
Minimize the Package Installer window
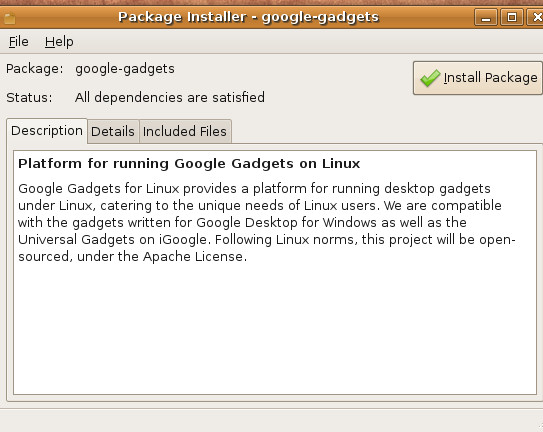[486, 17]
